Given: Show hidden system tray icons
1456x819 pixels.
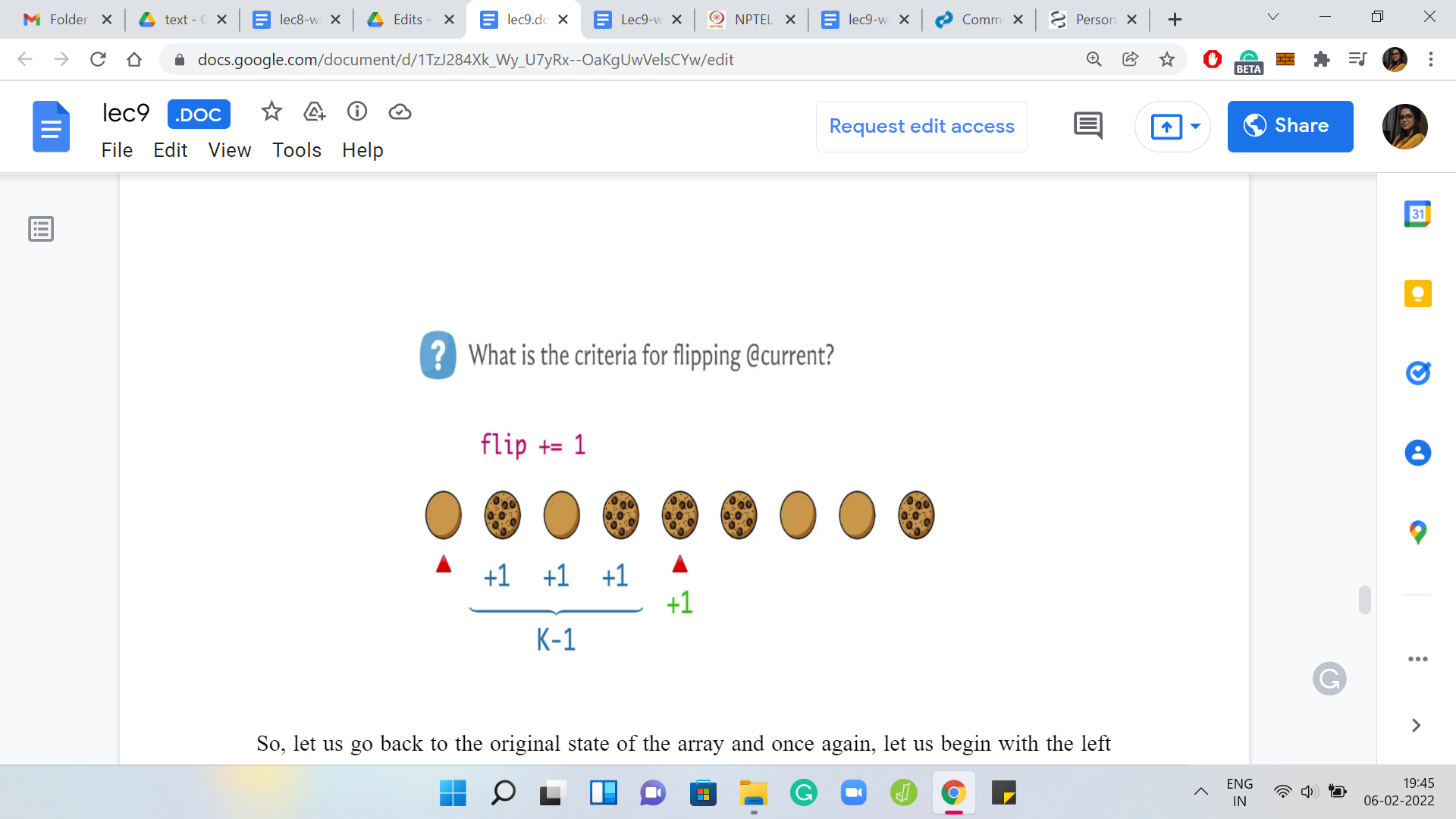Looking at the screenshot, I should coord(1201,792).
